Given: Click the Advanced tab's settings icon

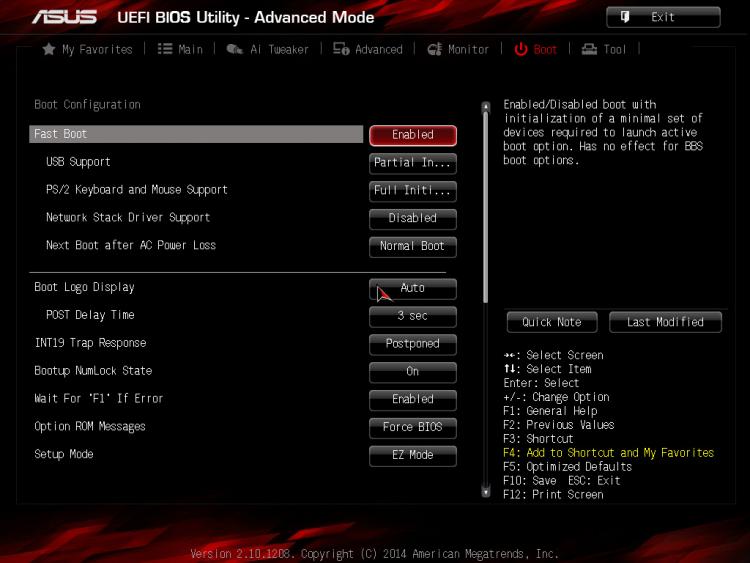Looking at the screenshot, I should 341,49.
